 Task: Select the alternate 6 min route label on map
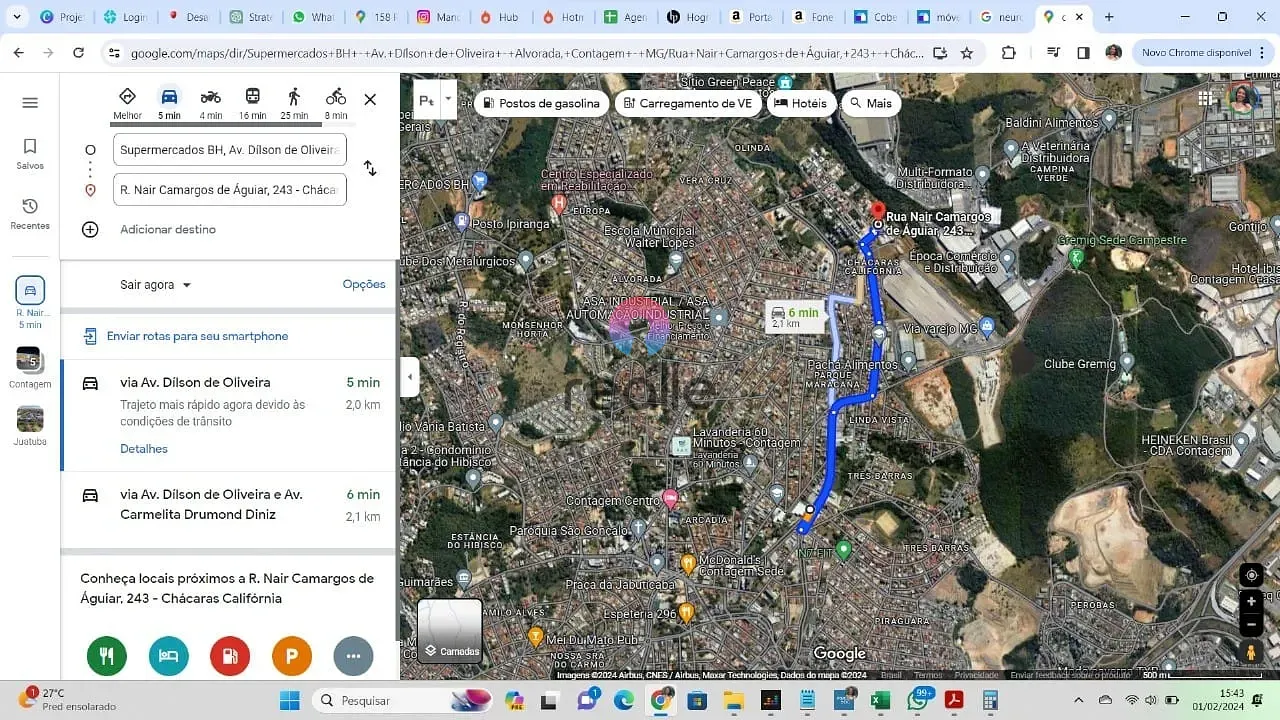[796, 317]
